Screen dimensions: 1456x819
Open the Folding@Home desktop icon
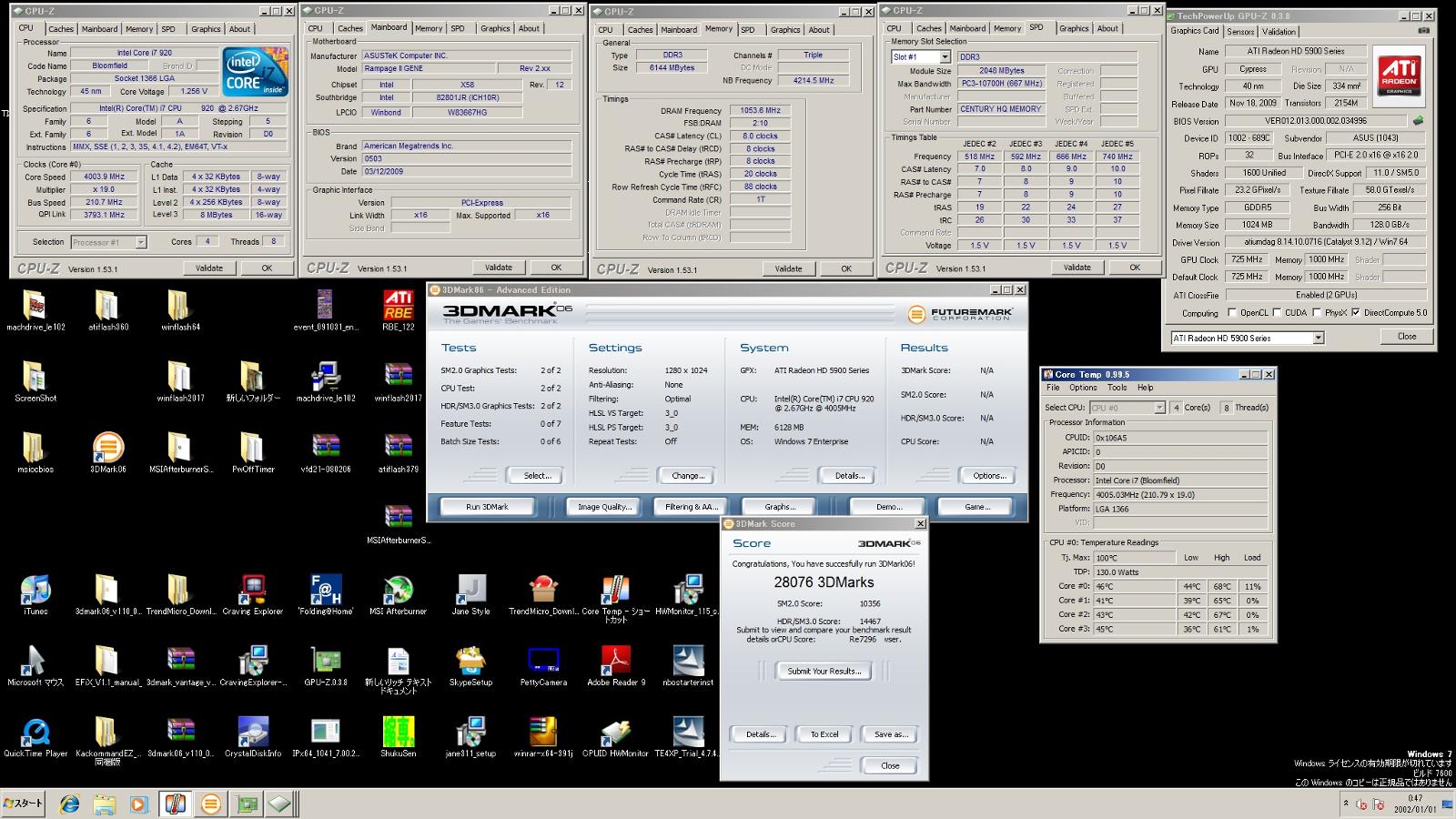point(325,590)
